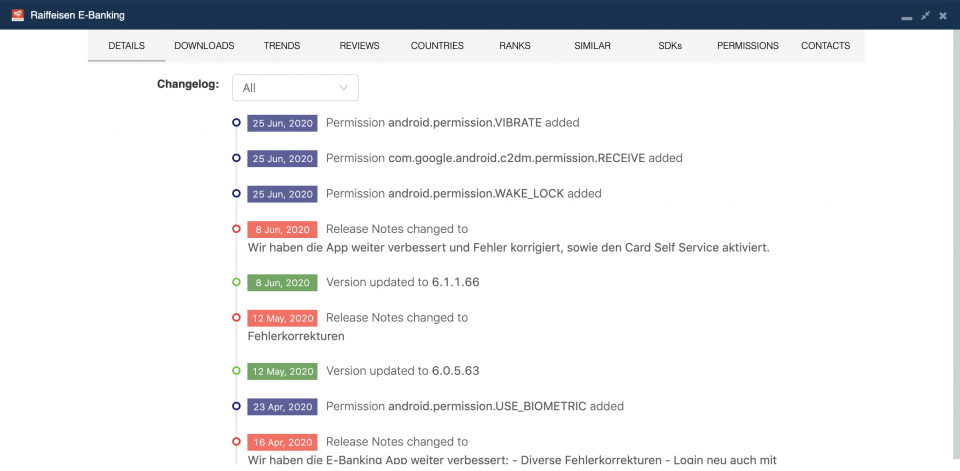The height and width of the screenshot is (471, 960).
Task: Click timeline marker for WAKE_LOCK permission entry
Action: click(236, 194)
